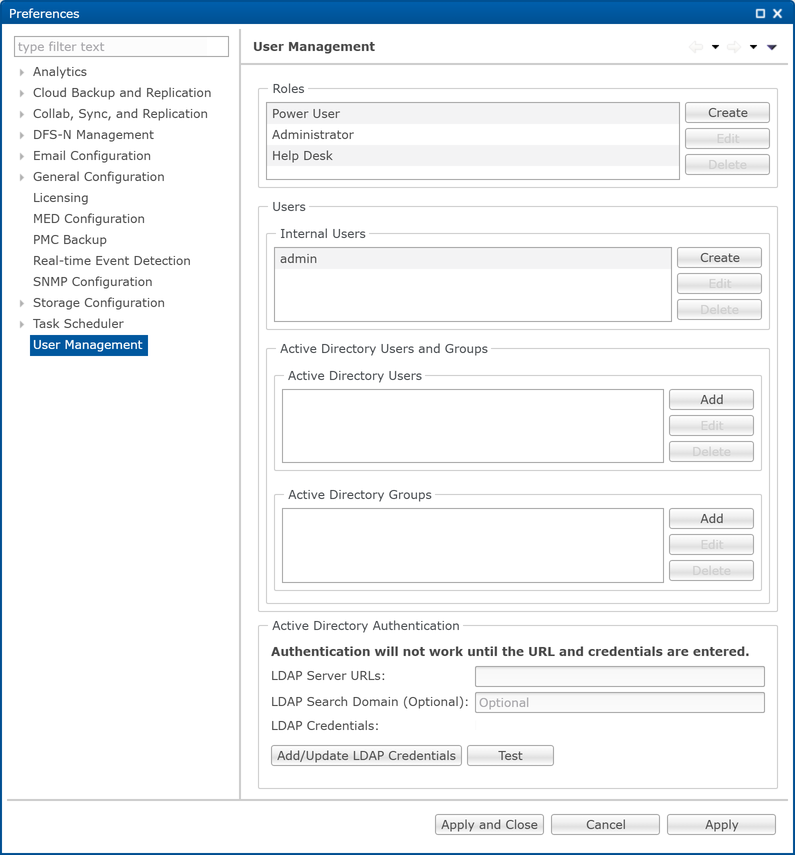This screenshot has height=855, width=795.
Task: Create a new role
Action: pos(727,113)
